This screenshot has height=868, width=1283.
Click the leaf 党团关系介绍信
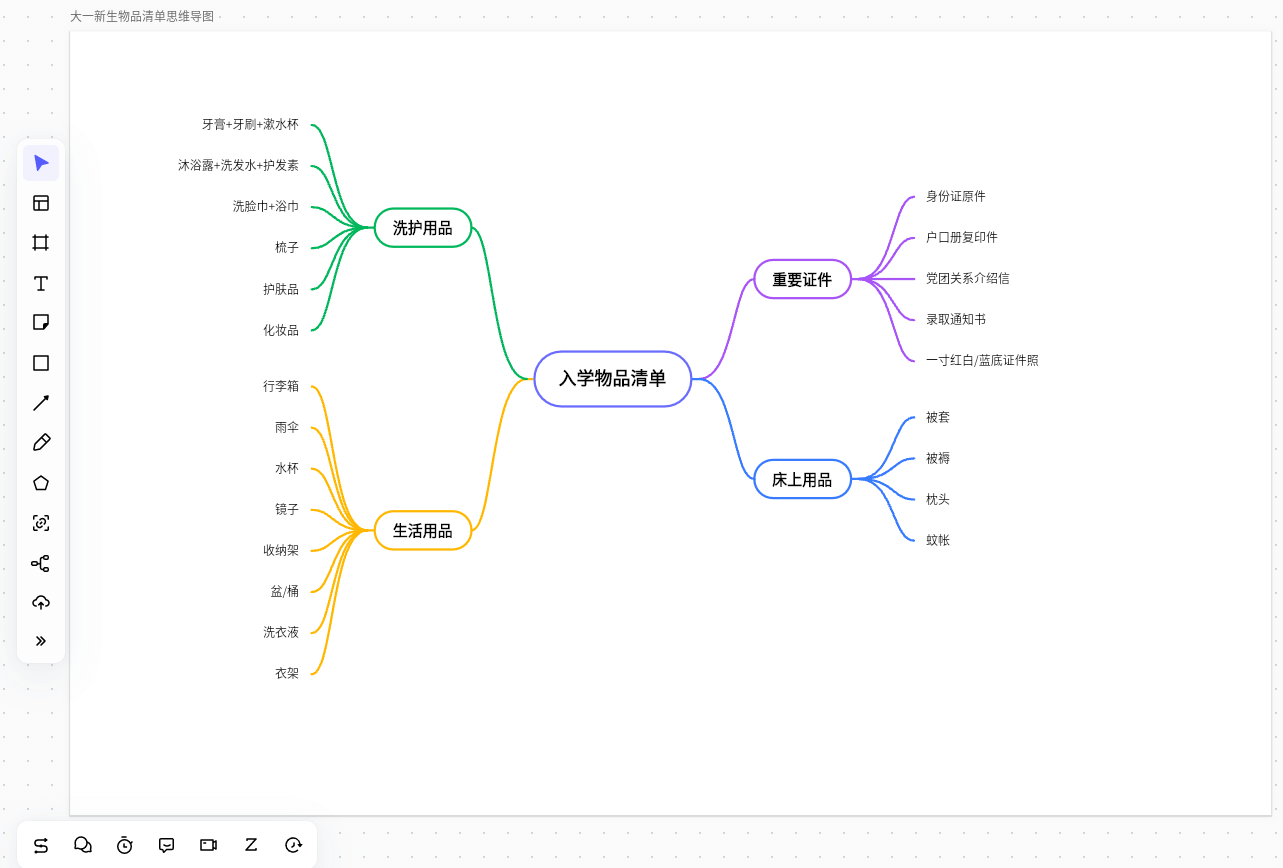coord(968,278)
